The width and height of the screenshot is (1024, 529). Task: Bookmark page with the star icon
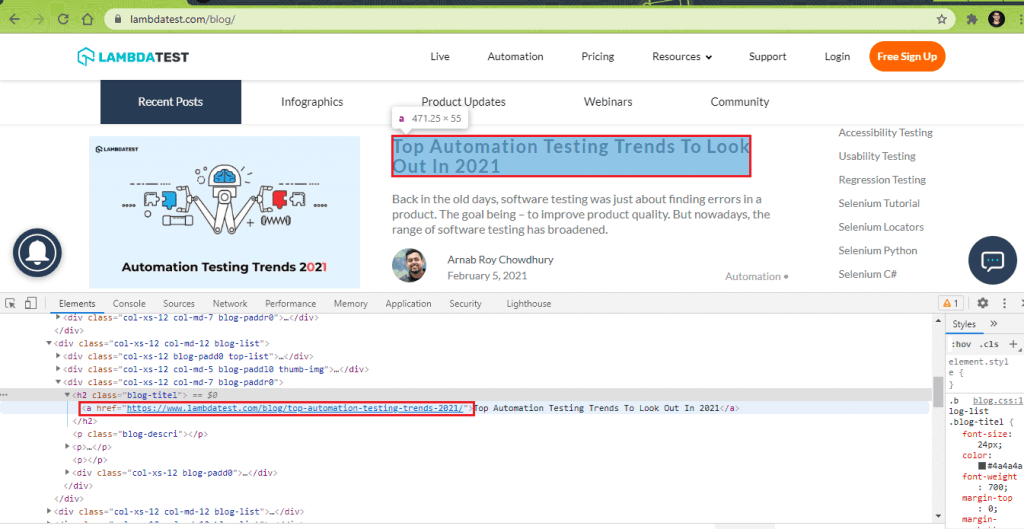941,19
